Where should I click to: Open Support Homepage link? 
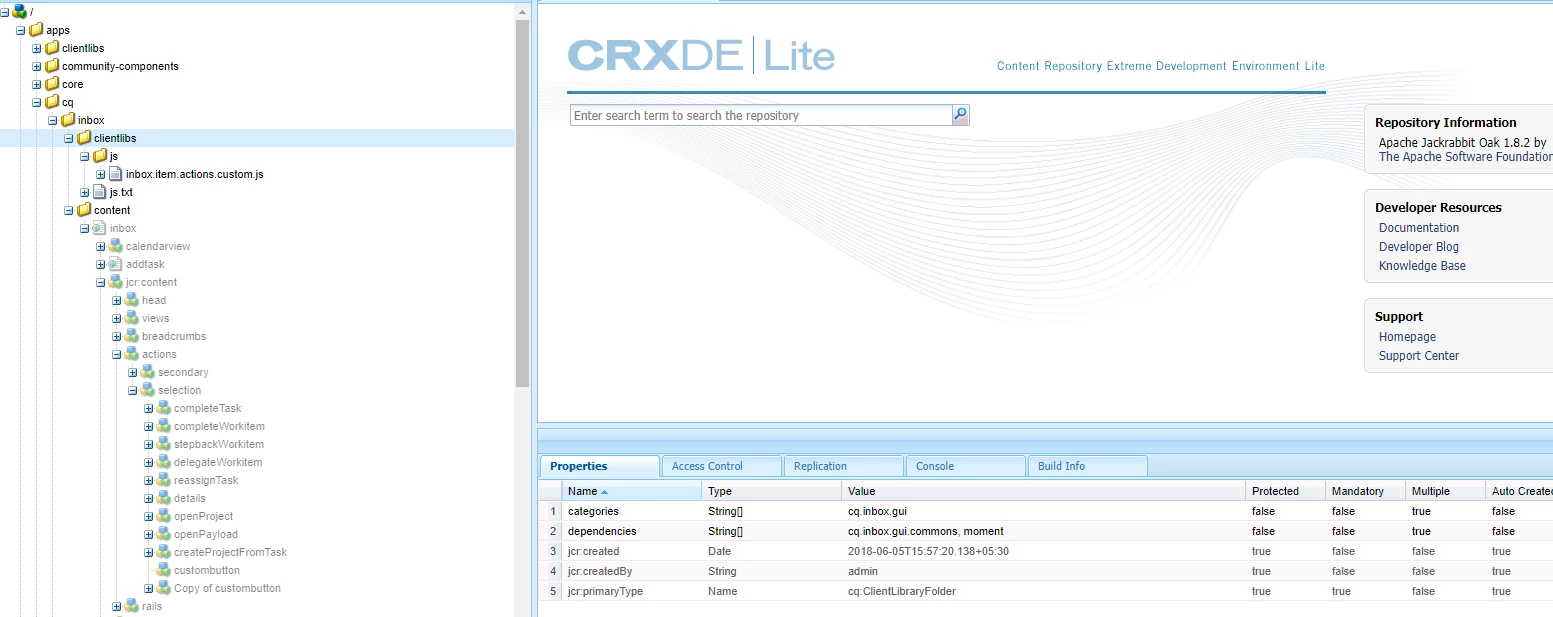pos(1407,337)
